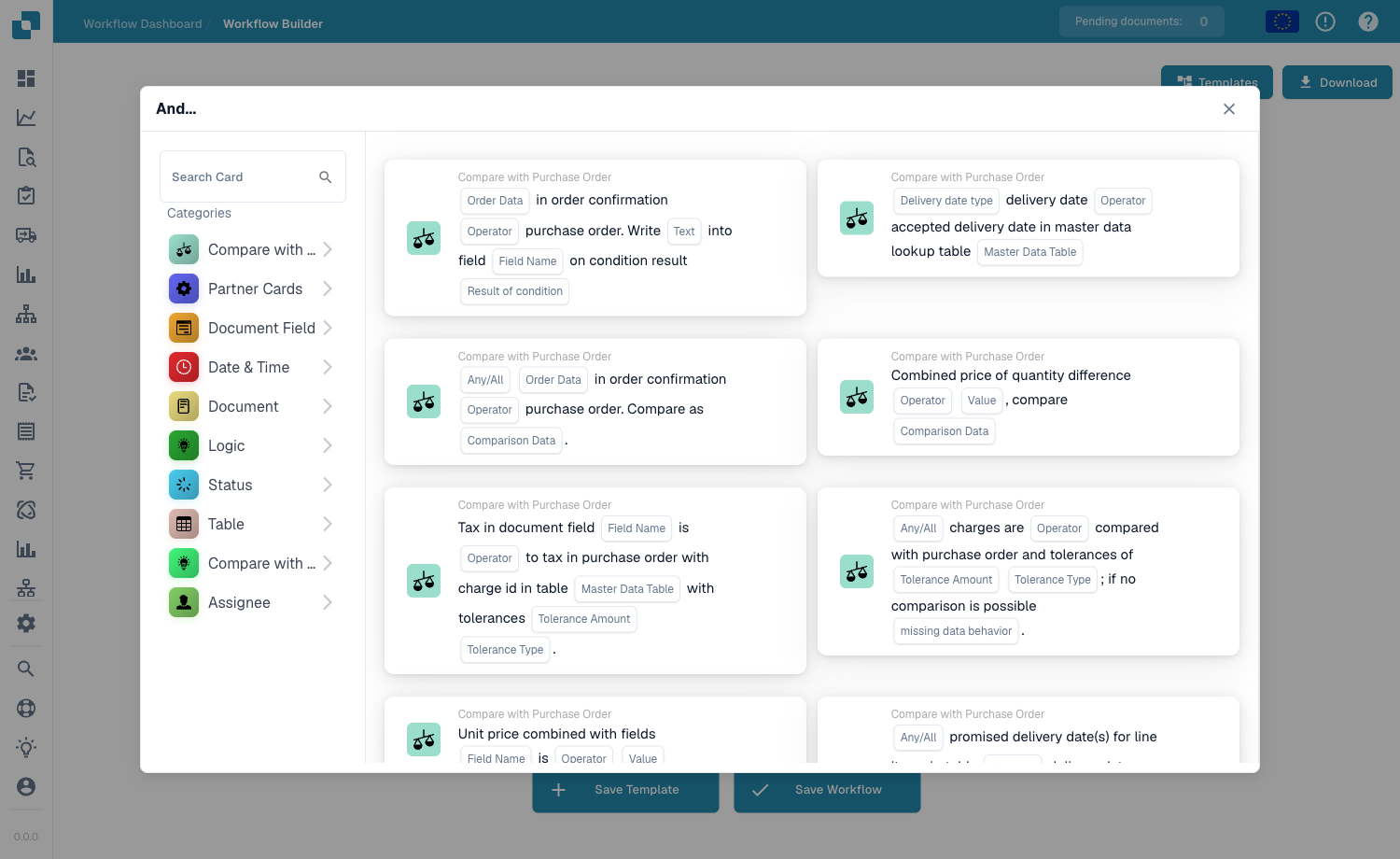This screenshot has width=1400, height=859.
Task: Open the dashboard grid icon in the left sidebar
Action: [26, 78]
